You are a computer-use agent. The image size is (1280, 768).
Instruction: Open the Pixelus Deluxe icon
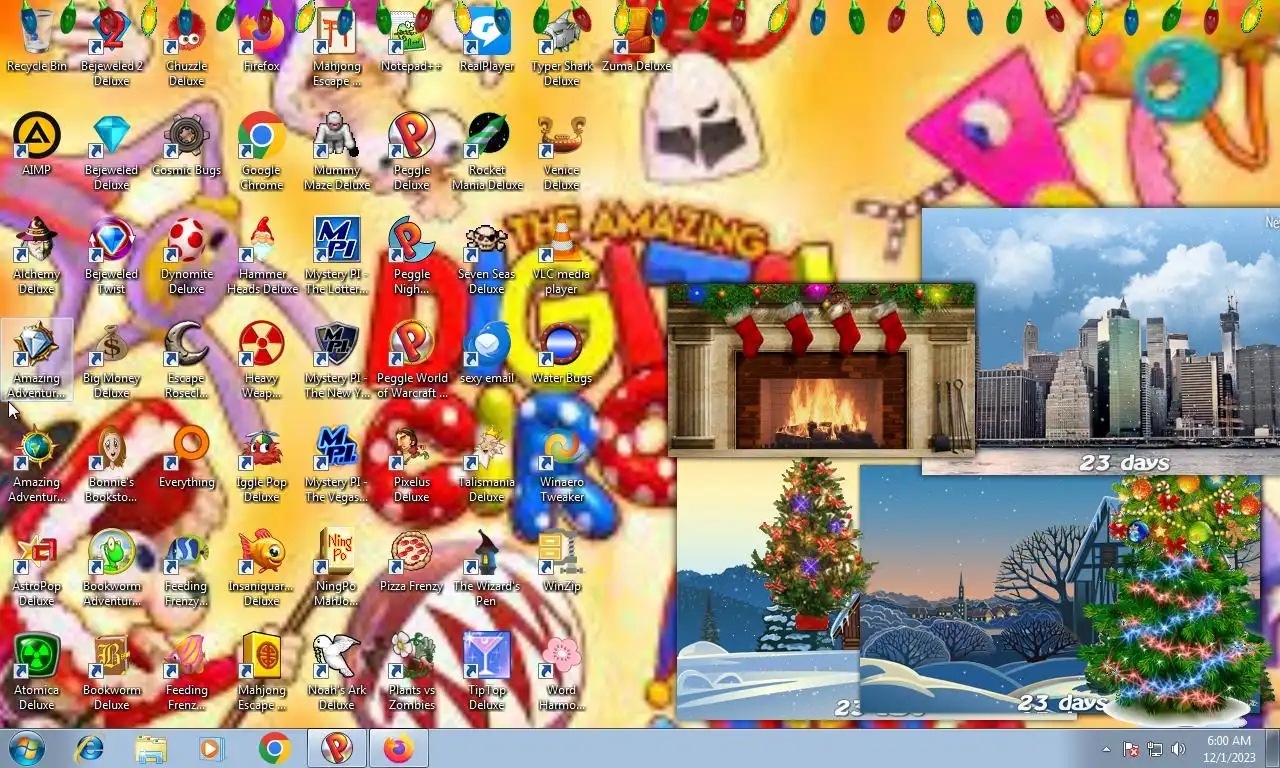point(411,463)
